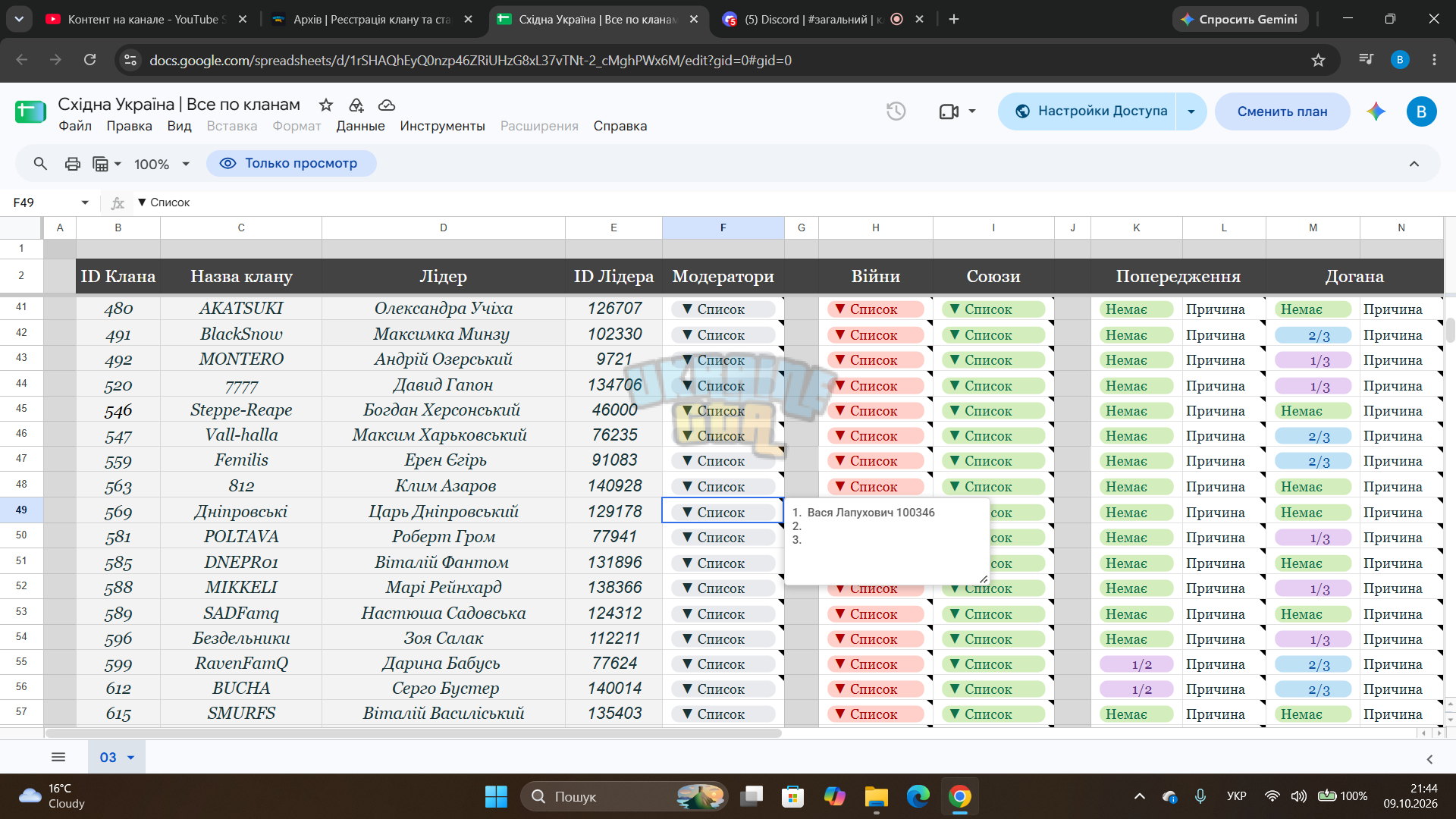Image resolution: width=1456 pixels, height=819 pixels.
Task: Open the Gemini sparkle icon
Action: point(1376,111)
